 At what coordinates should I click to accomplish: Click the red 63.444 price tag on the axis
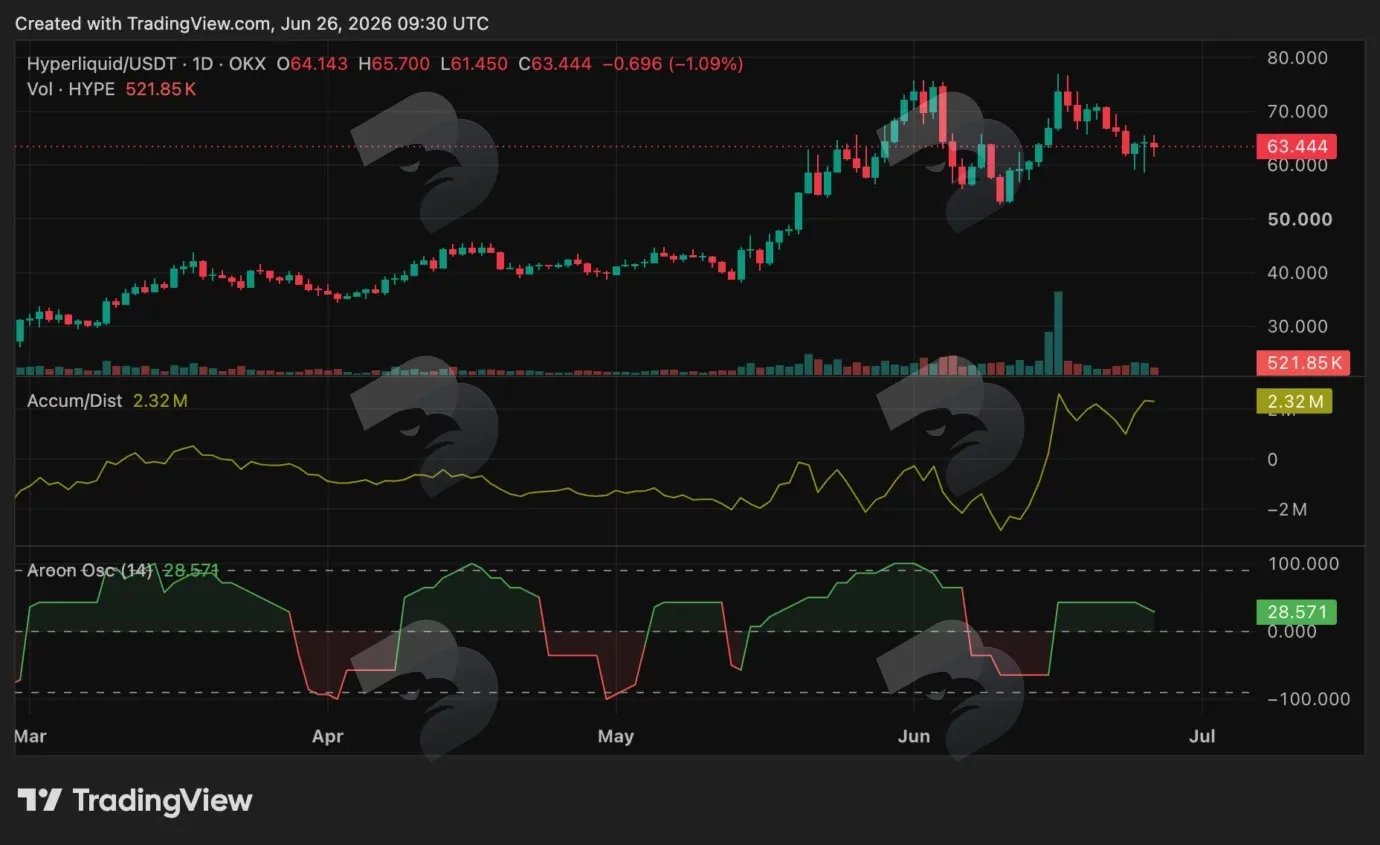(x=1297, y=147)
